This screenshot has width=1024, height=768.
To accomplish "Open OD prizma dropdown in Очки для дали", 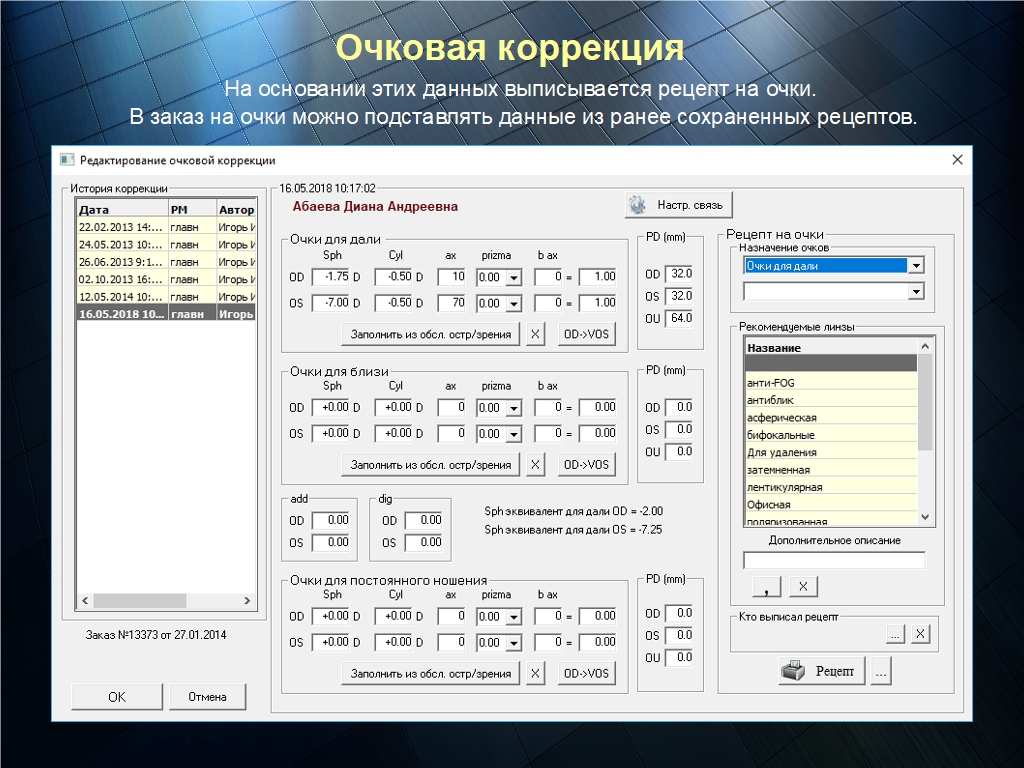I will pyautogui.click(x=514, y=277).
